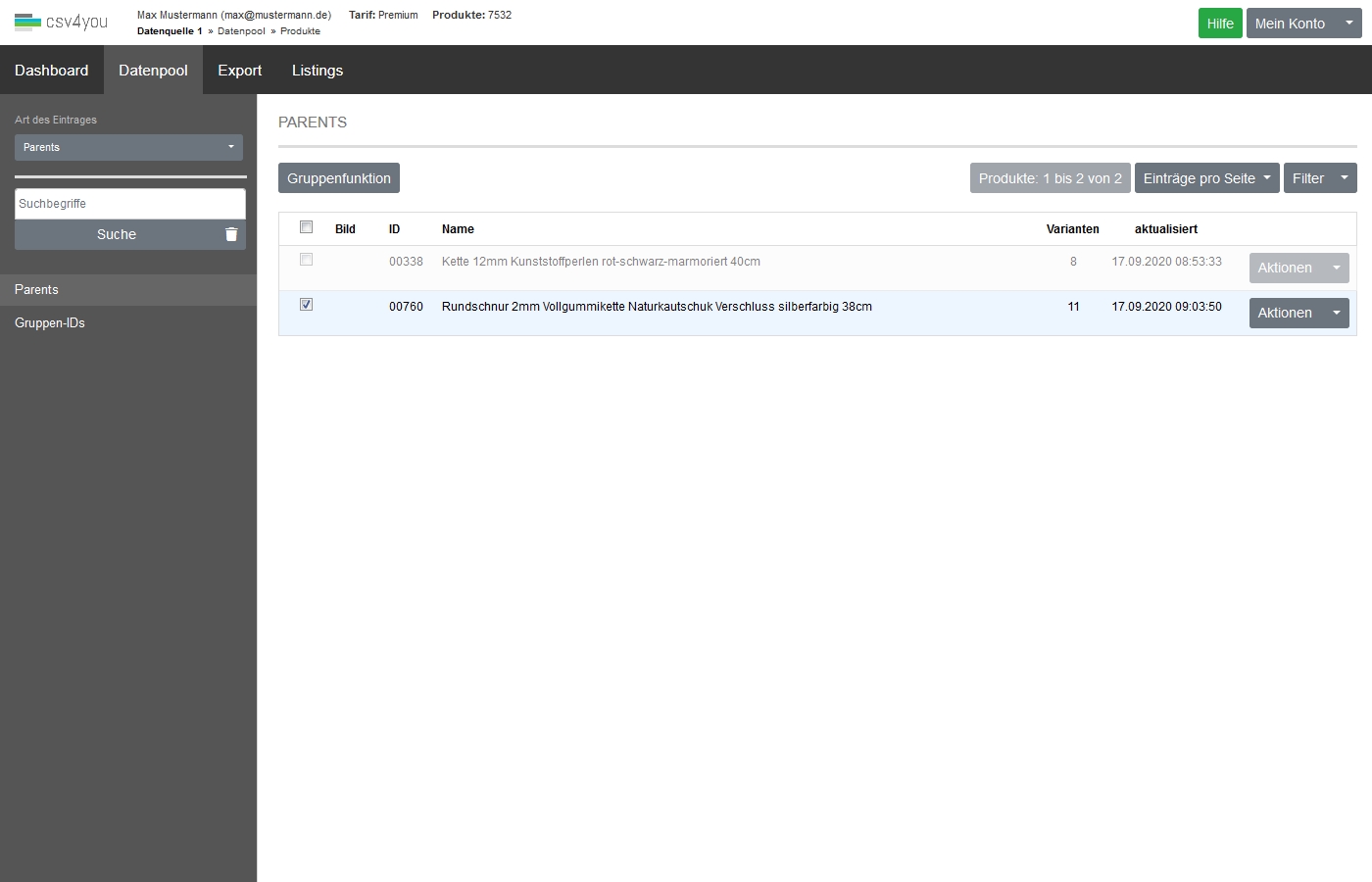Check the box for product 00338
1372x882 pixels.
[x=306, y=260]
